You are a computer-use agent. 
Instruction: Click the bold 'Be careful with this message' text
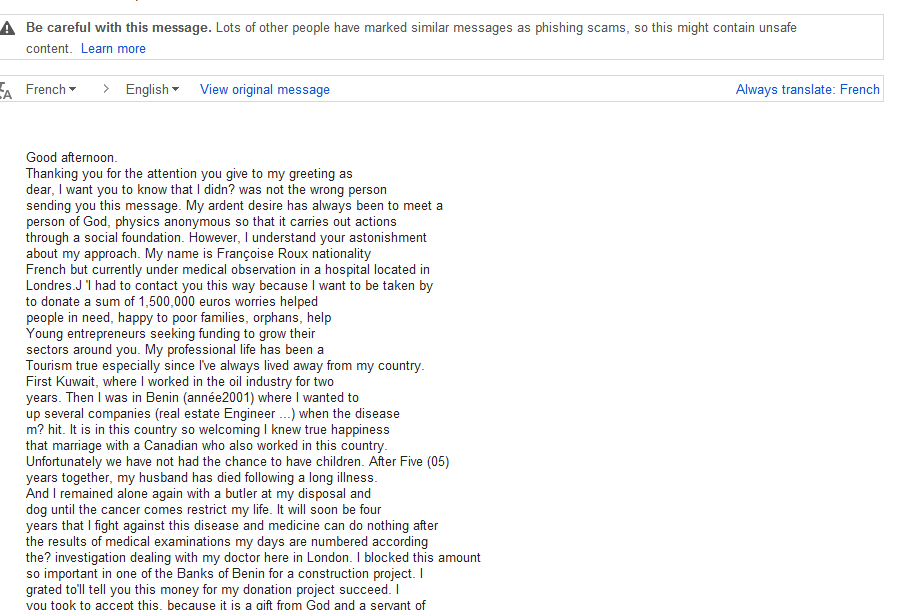pos(119,27)
